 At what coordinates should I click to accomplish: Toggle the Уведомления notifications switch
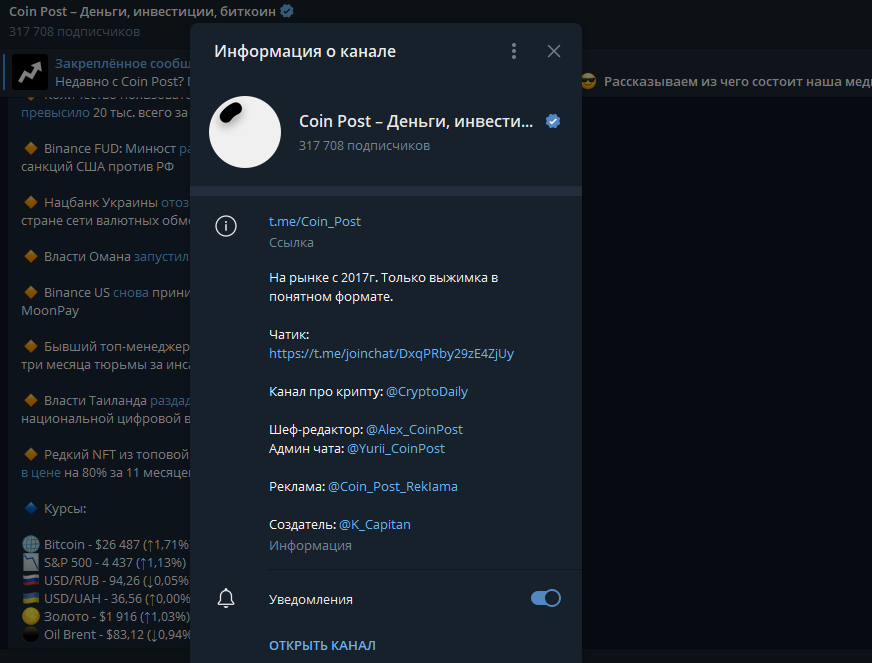[x=545, y=598]
